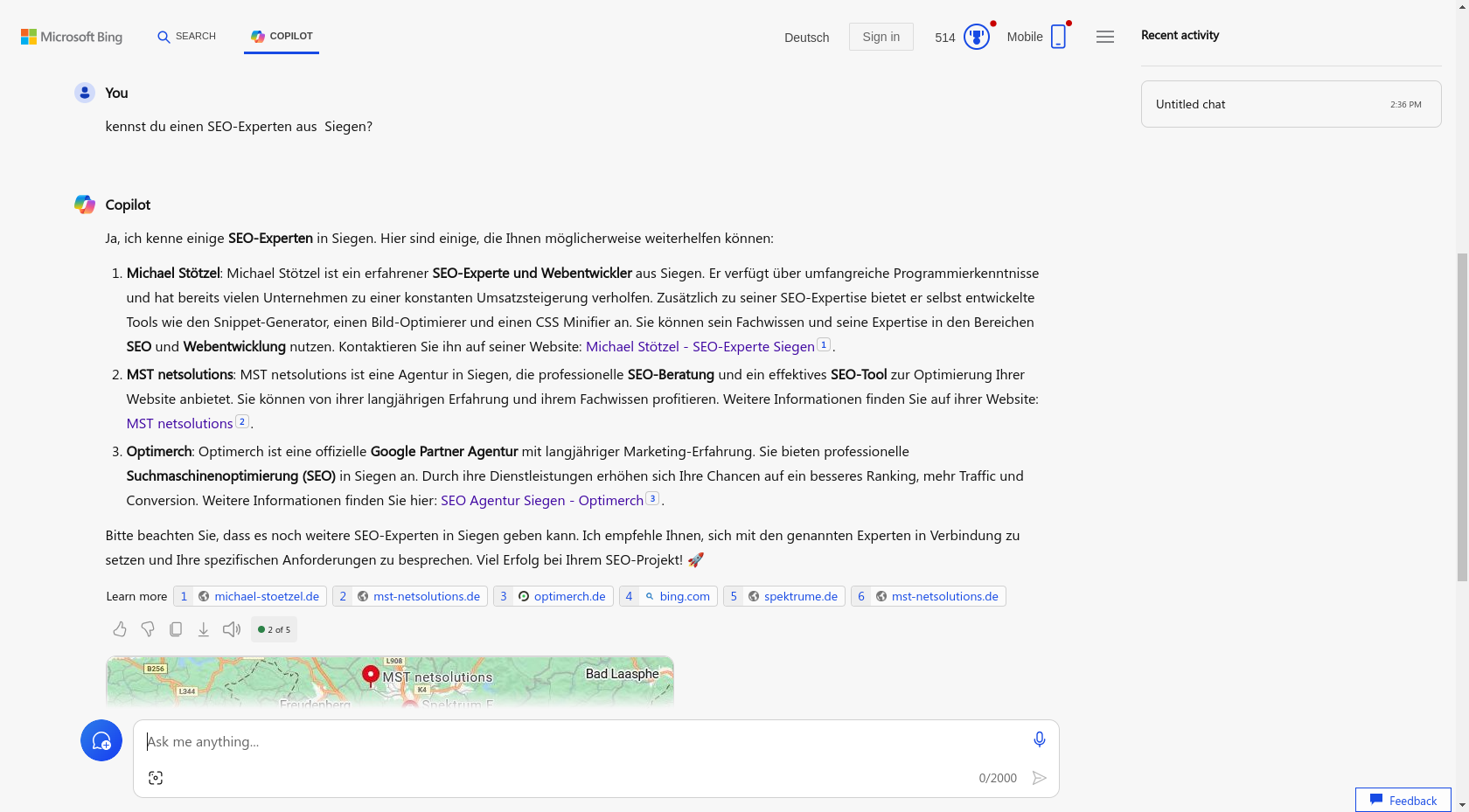Open Michael Stötzel - SEO-Experte Siegen link
This screenshot has width=1469, height=812.
click(x=700, y=347)
